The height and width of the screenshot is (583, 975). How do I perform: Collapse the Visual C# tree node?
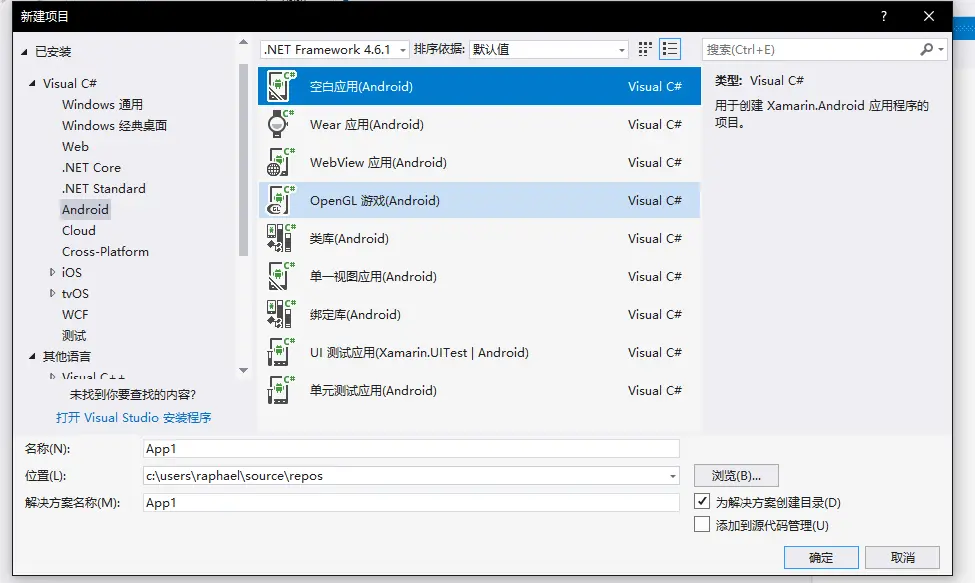[32, 83]
